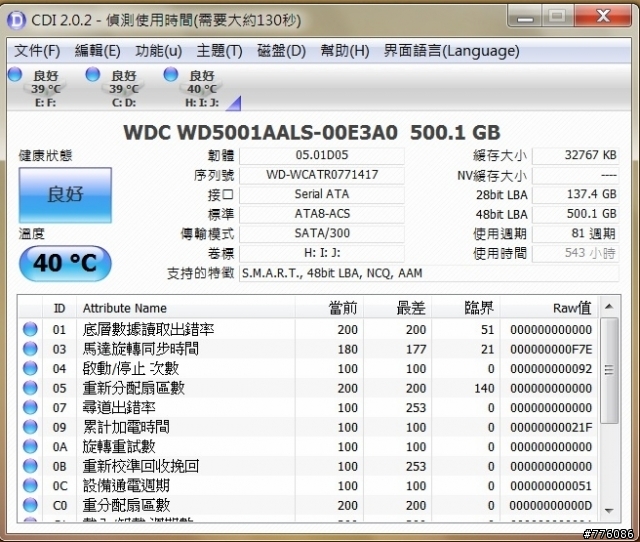The height and width of the screenshot is (542, 640).
Task: Click the power cycle count 81 週期
Action: 576,234
